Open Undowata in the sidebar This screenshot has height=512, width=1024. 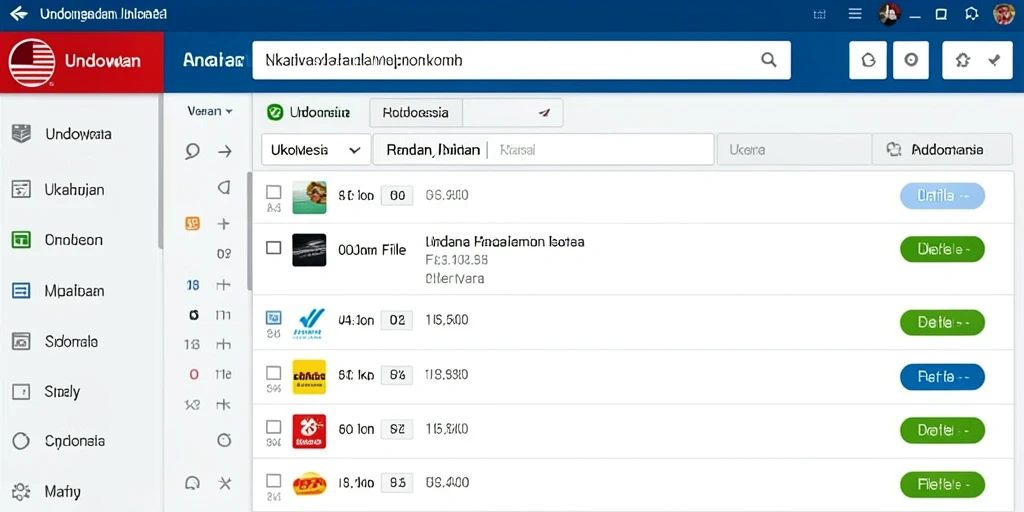tap(78, 134)
